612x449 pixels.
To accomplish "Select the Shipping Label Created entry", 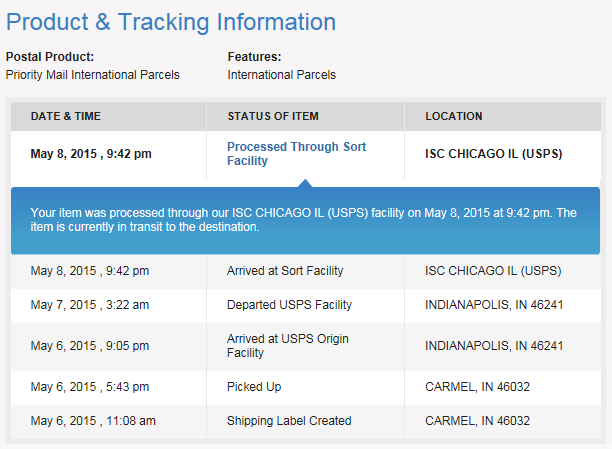I will click(289, 421).
